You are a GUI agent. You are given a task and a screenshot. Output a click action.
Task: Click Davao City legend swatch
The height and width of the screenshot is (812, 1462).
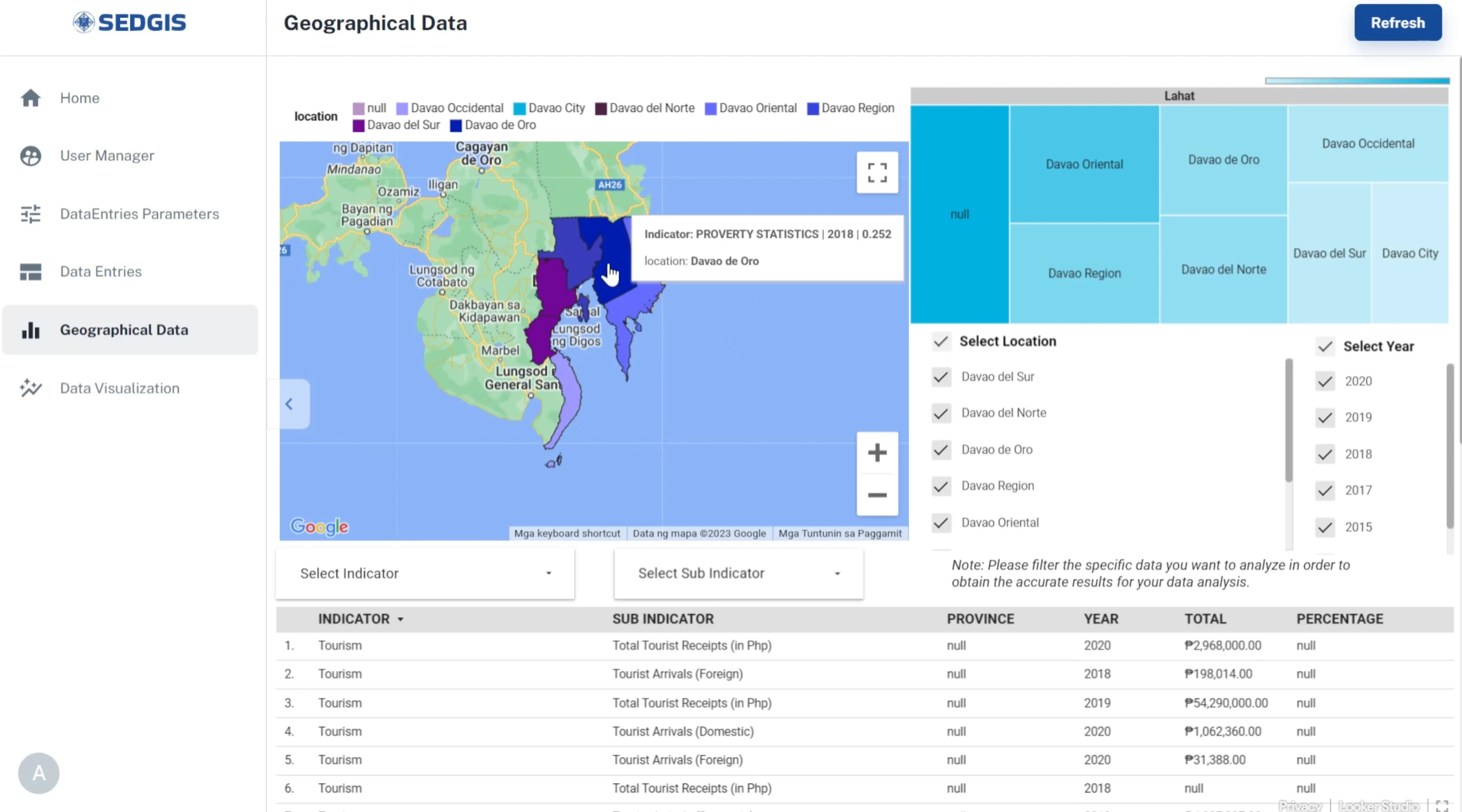519,108
